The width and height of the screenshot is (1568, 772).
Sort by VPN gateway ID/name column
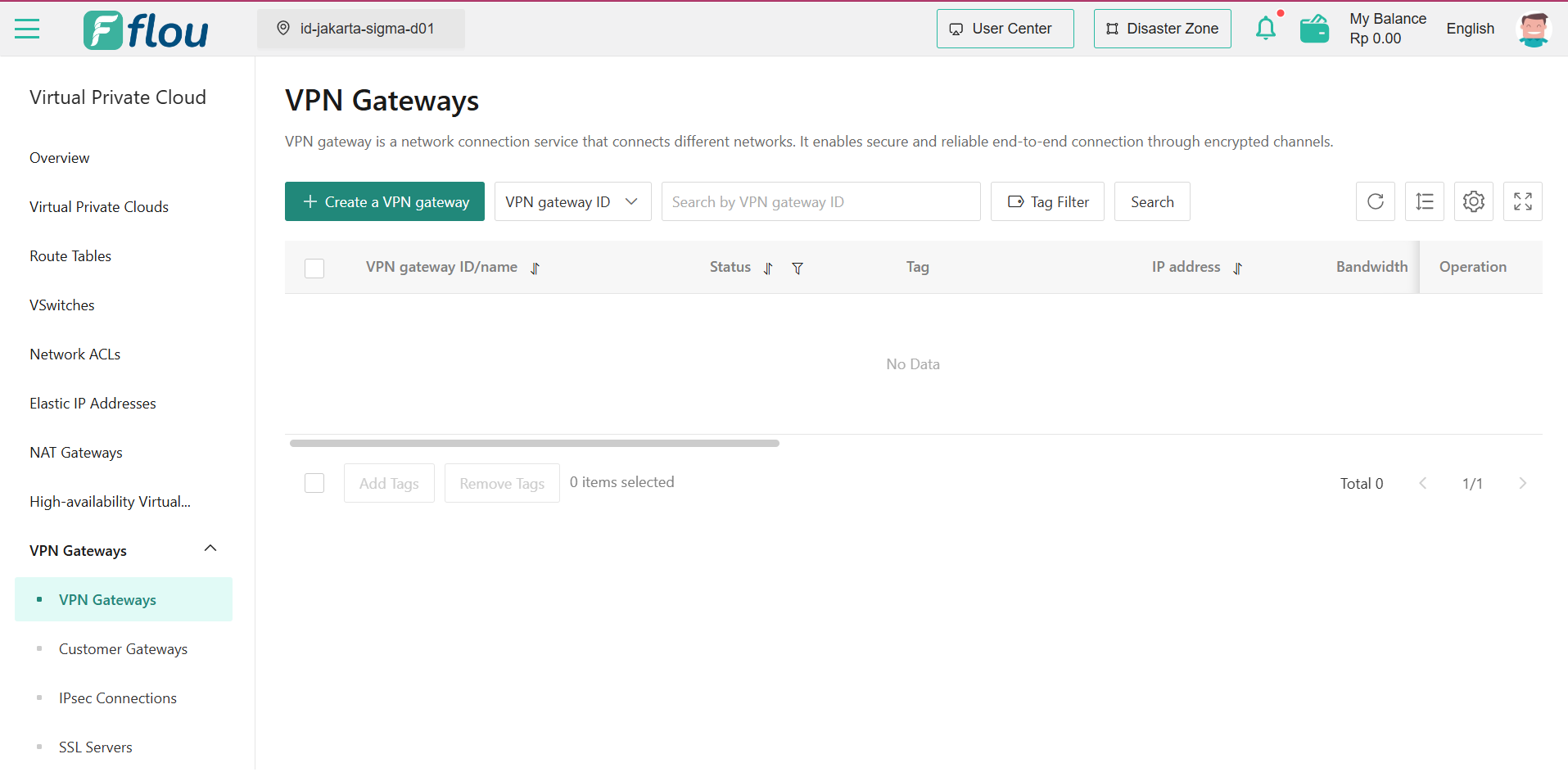[535, 269]
